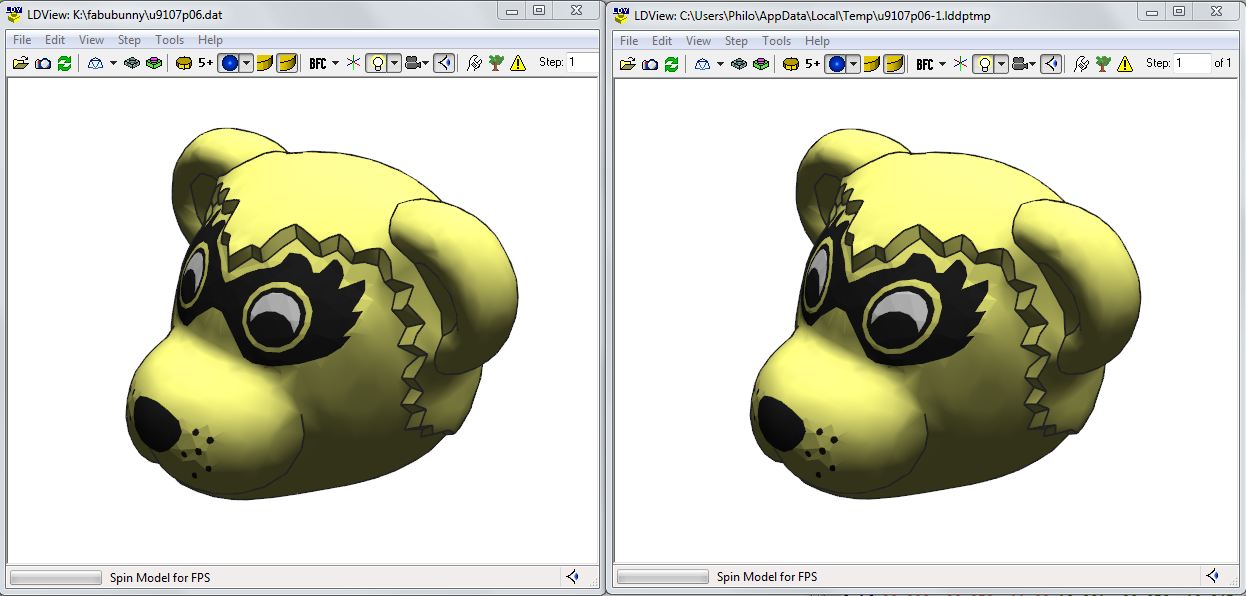The height and width of the screenshot is (596, 1246).
Task: Toggle edge lines icon in left window toolbar
Action: coord(154,63)
